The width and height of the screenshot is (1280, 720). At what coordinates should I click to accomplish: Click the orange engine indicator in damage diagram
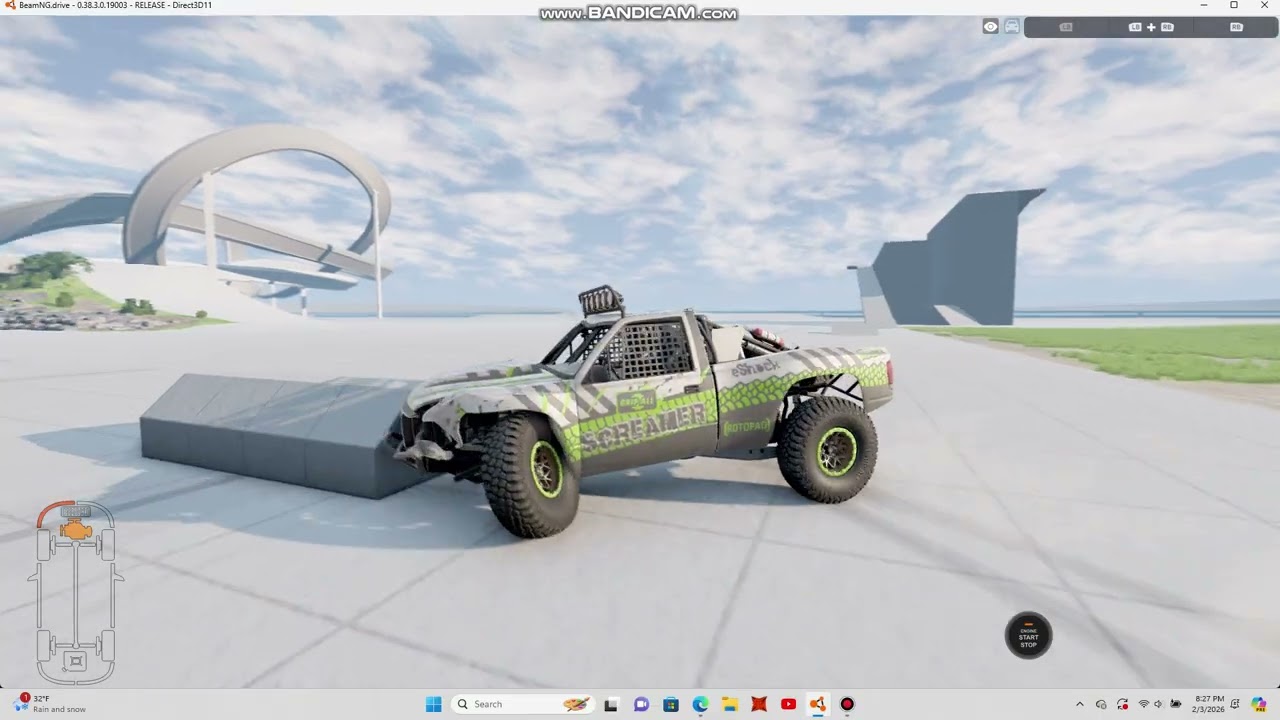(76, 530)
